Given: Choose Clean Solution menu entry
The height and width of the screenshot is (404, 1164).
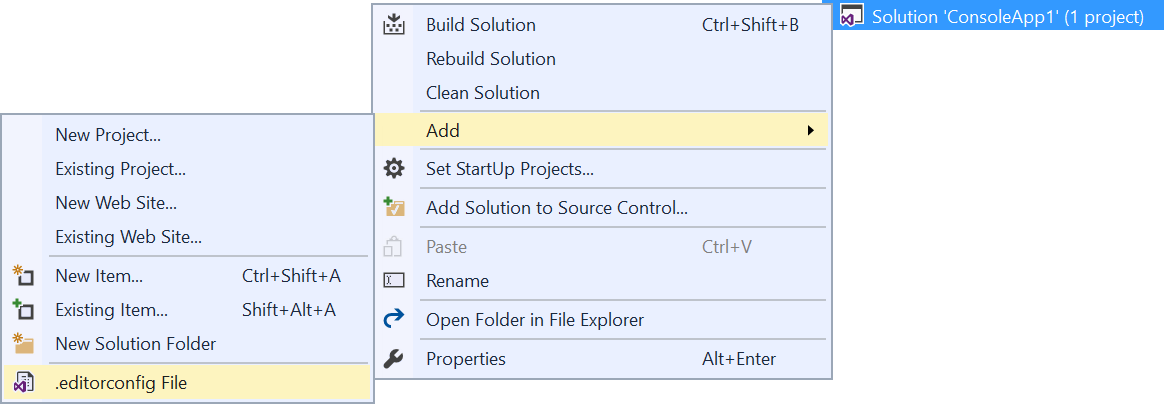Looking at the screenshot, I should pos(482,93).
